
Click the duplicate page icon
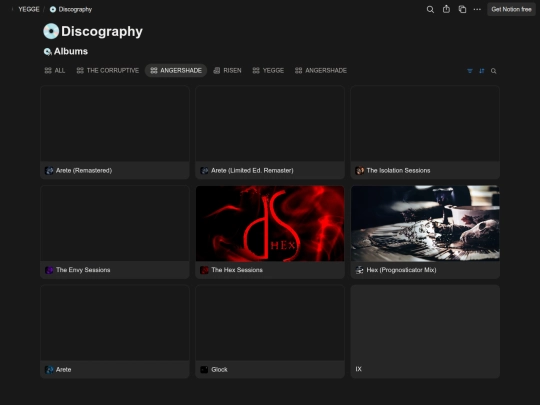pos(462,9)
